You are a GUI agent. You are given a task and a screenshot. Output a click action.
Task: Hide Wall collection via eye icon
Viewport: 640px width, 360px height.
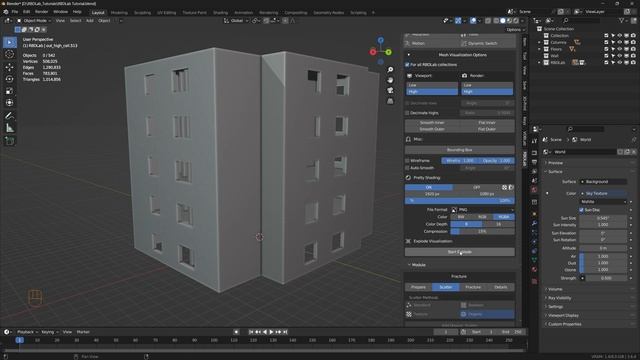[620, 56]
